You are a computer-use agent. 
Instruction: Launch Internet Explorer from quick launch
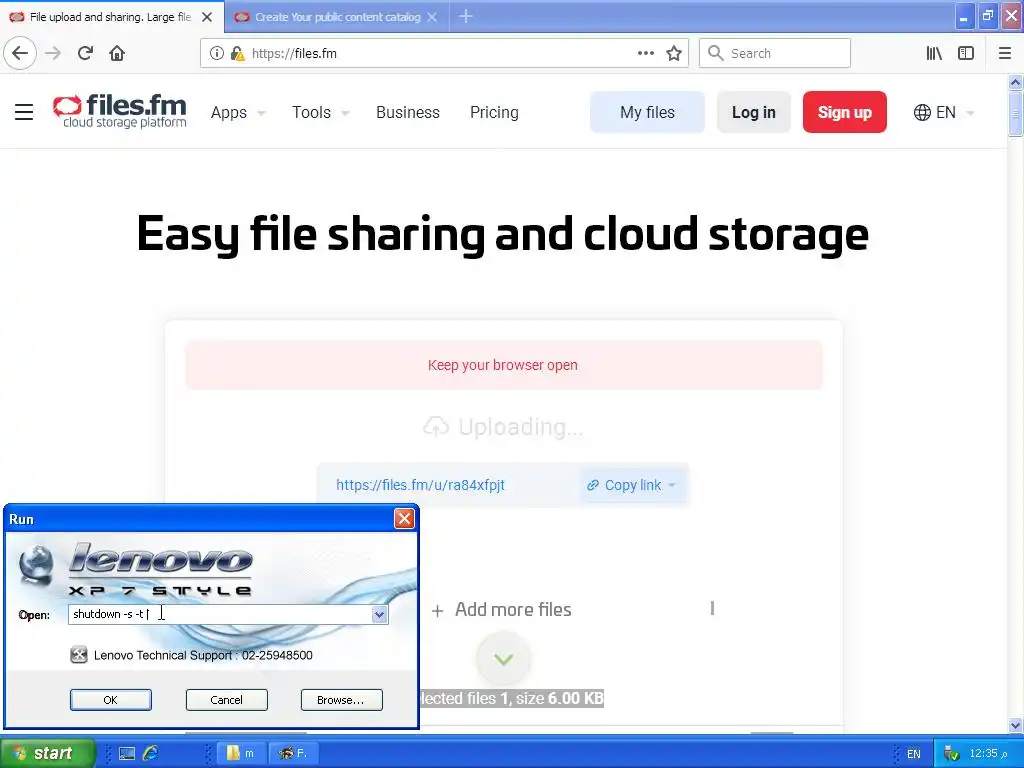(x=150, y=754)
